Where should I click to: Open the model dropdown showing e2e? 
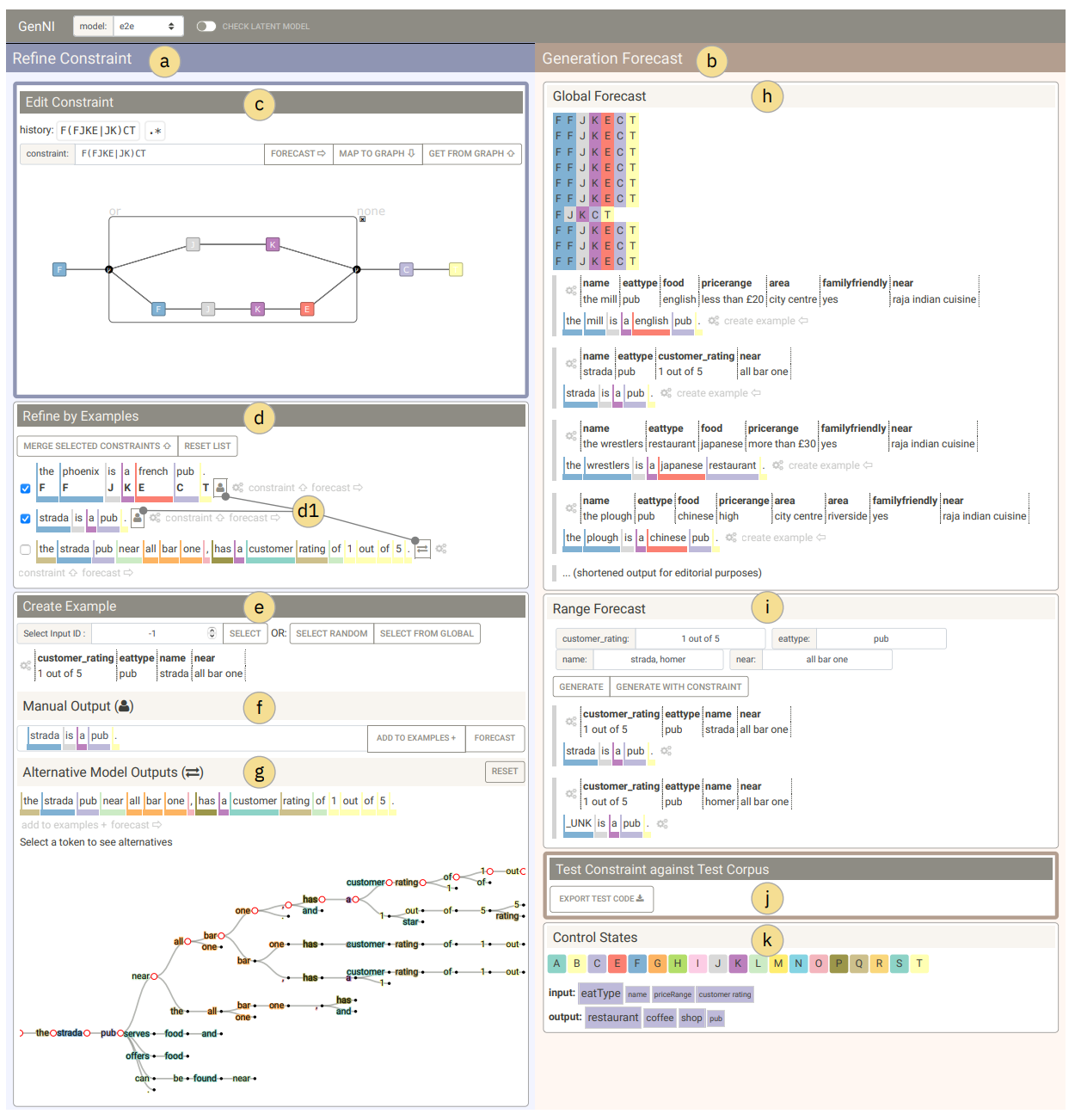click(148, 27)
